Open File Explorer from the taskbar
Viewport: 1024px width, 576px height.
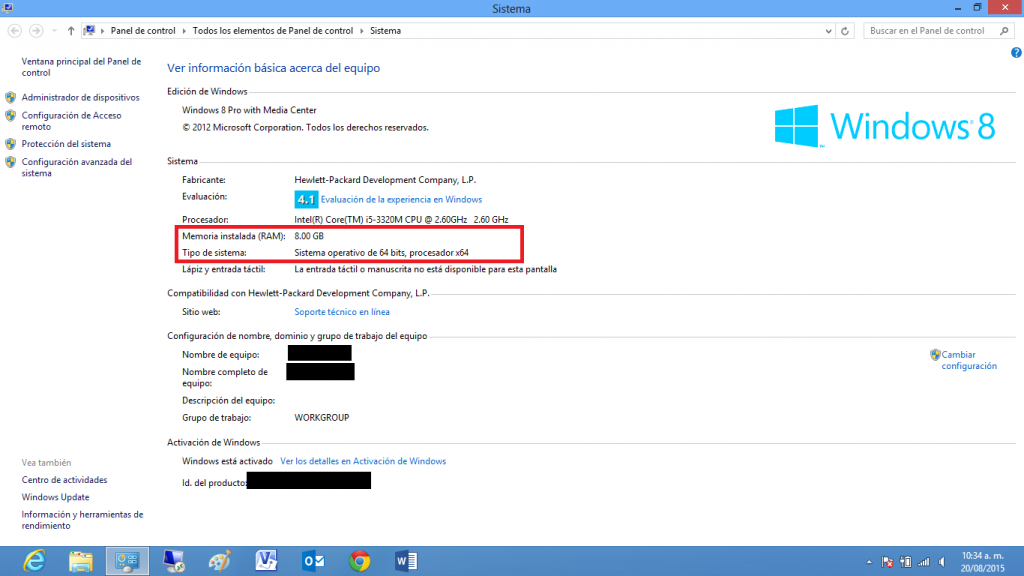(81, 561)
